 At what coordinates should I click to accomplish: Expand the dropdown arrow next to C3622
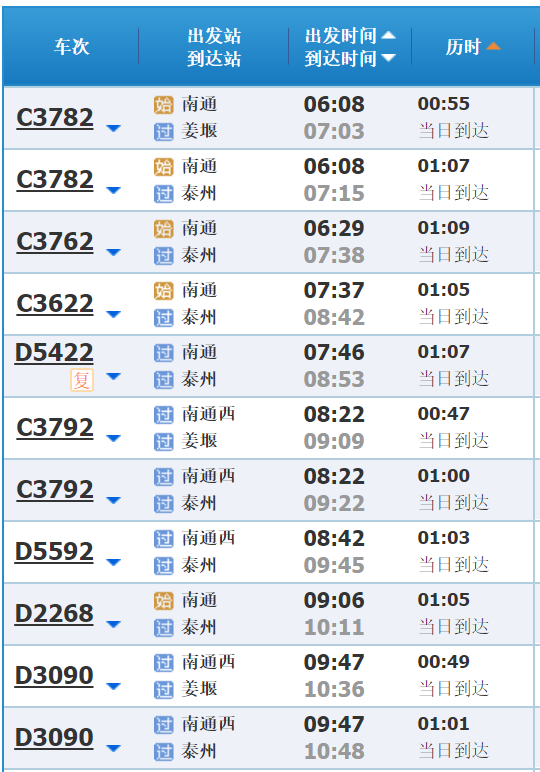pyautogui.click(x=113, y=315)
